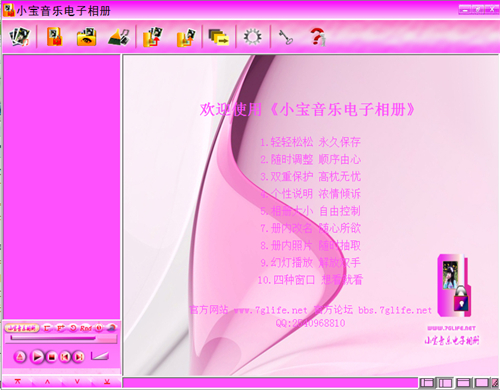
Task: Switch to the sidebar-only window layout
Action: [445, 383]
